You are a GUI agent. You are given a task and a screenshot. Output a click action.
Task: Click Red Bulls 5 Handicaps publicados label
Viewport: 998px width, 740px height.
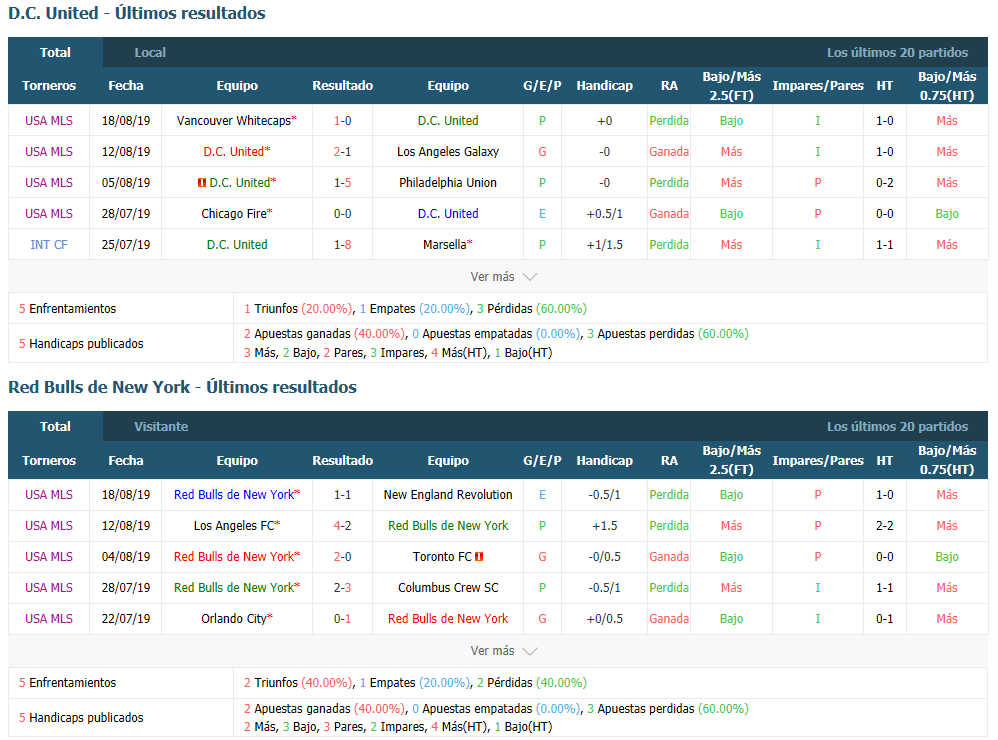81,718
